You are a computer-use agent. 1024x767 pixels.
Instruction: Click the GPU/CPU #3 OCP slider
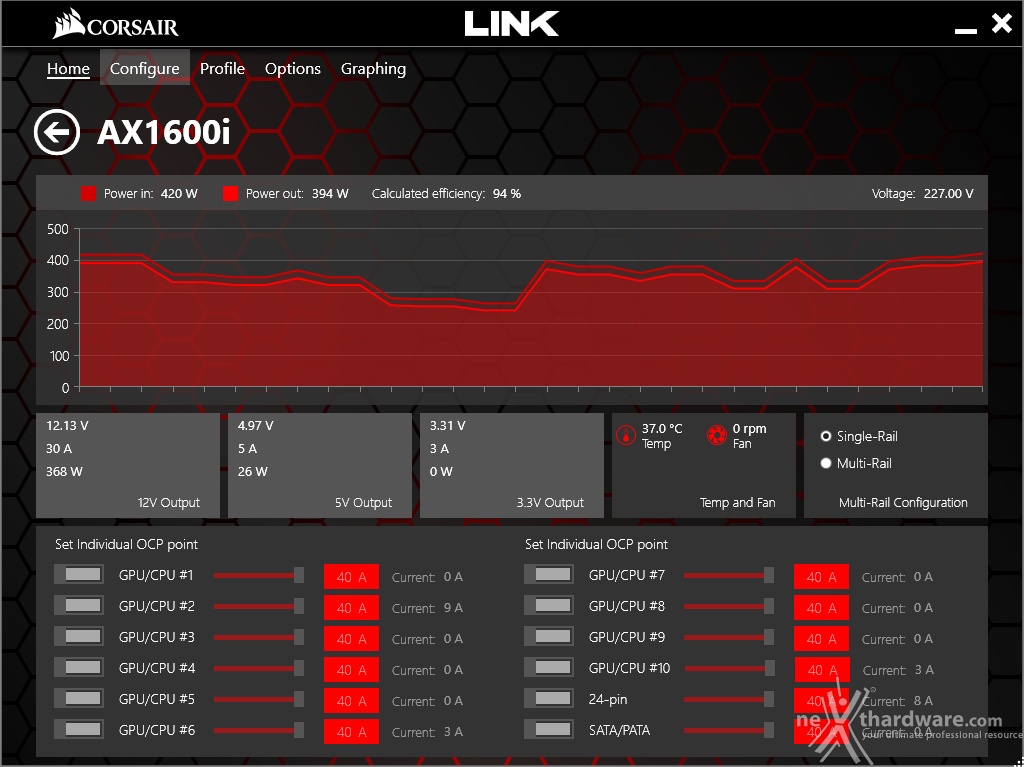[x=259, y=637]
